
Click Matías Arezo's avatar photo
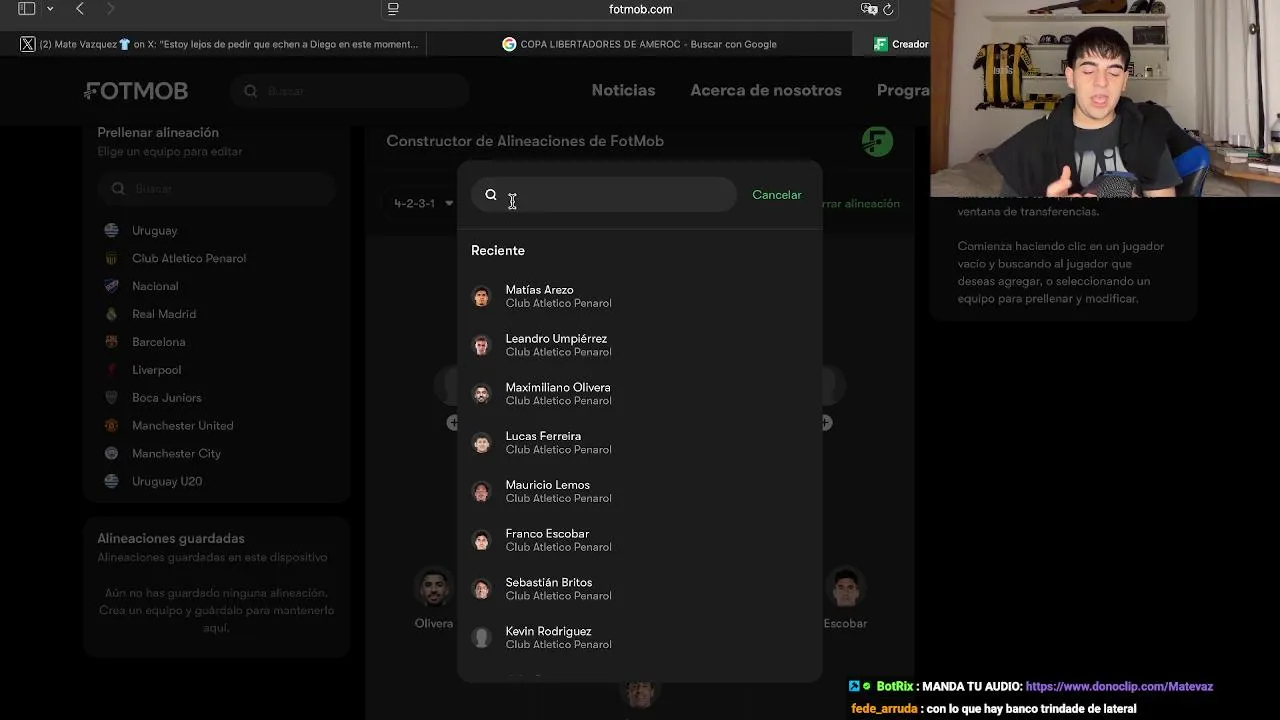(482, 296)
